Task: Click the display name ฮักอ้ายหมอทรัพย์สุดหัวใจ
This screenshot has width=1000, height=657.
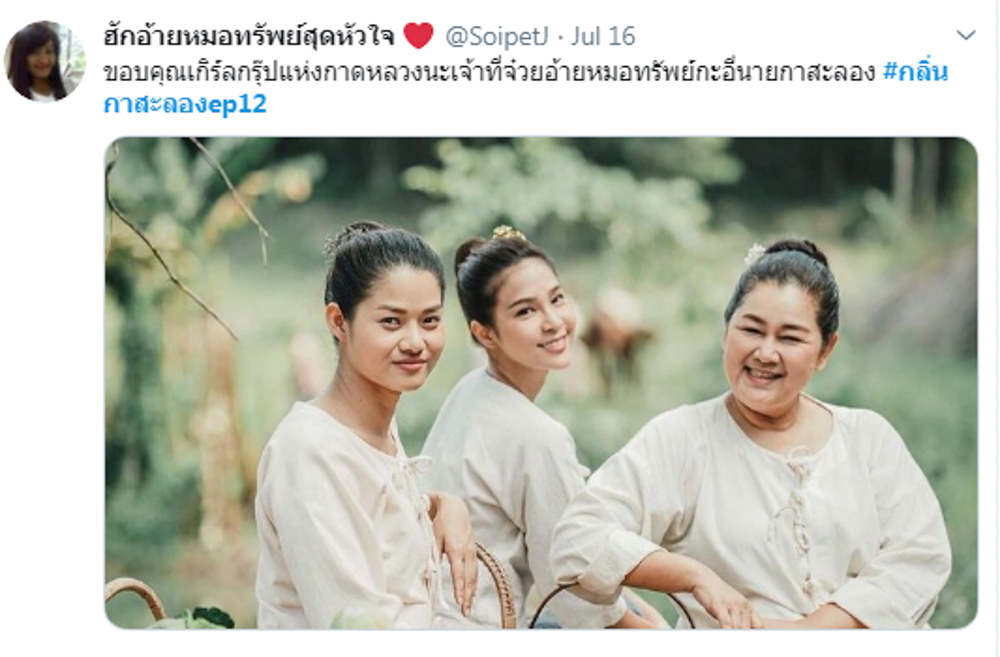Action: click(249, 36)
